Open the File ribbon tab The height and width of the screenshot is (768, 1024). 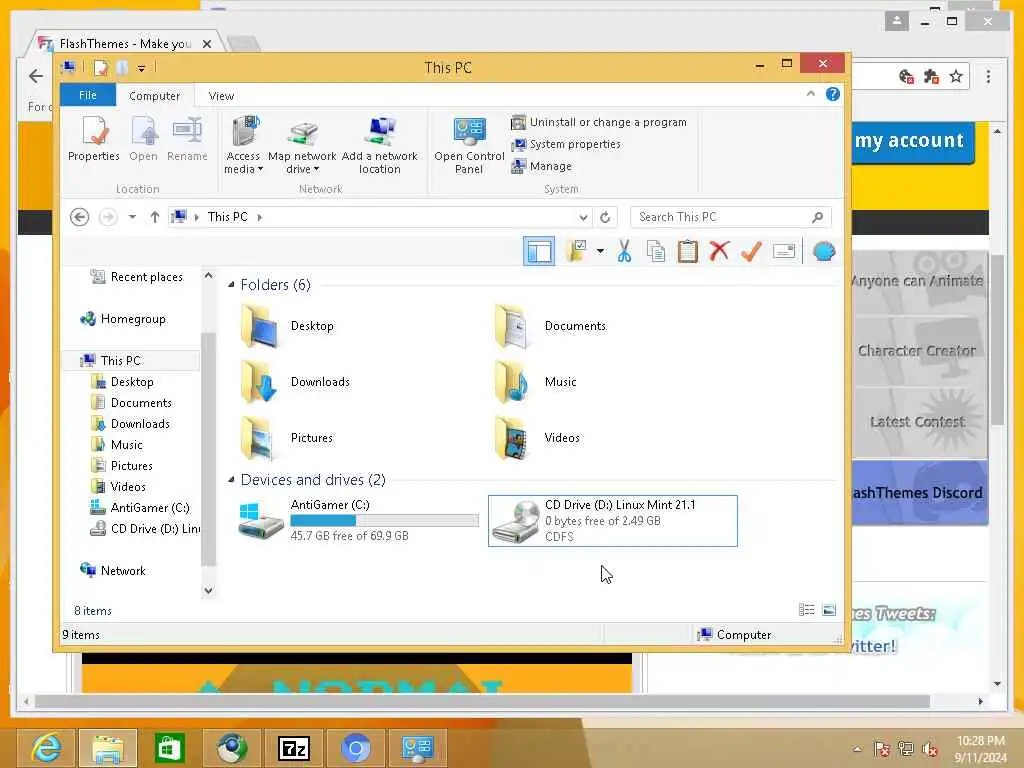[x=88, y=95]
